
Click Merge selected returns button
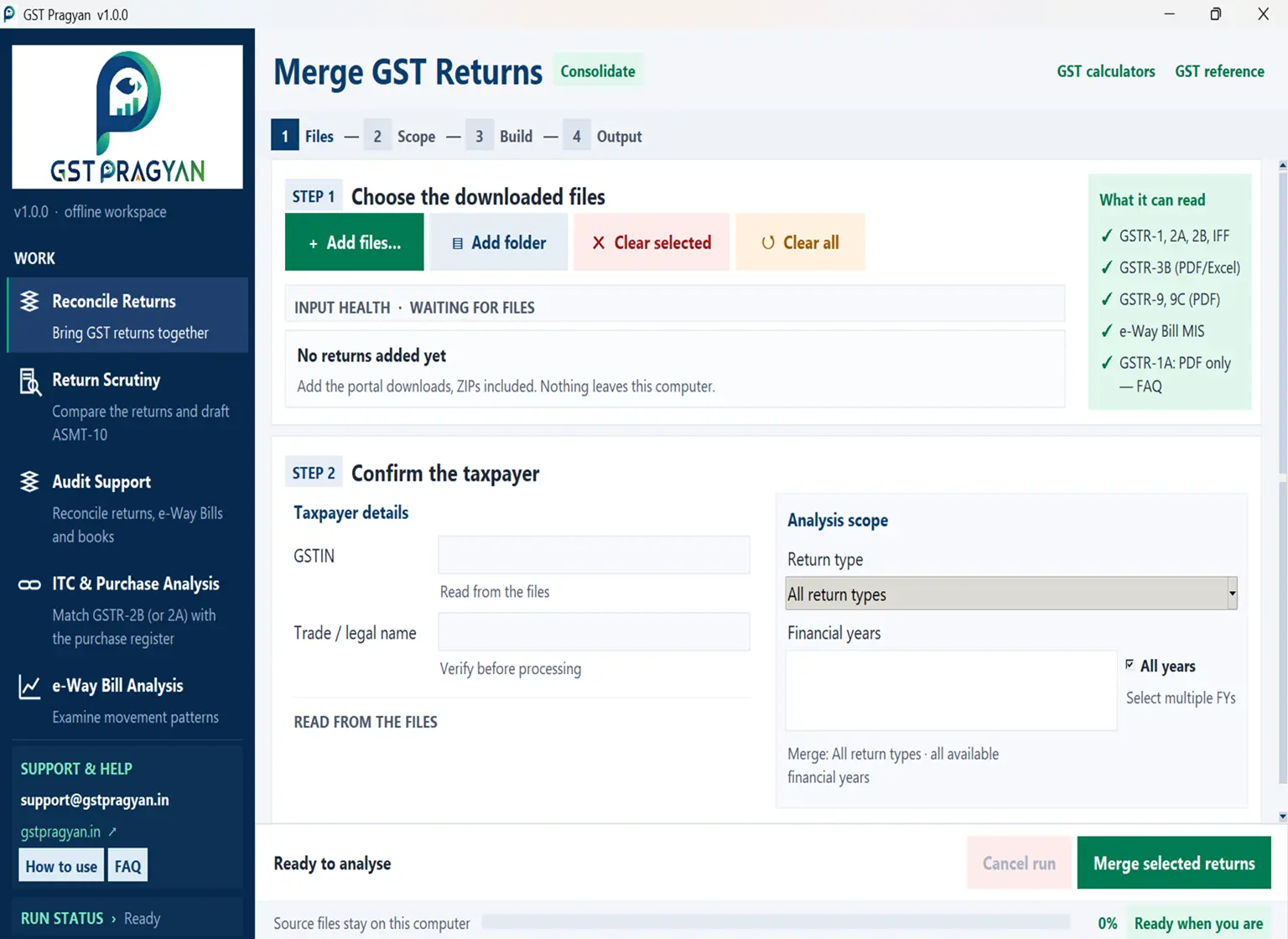tap(1174, 863)
